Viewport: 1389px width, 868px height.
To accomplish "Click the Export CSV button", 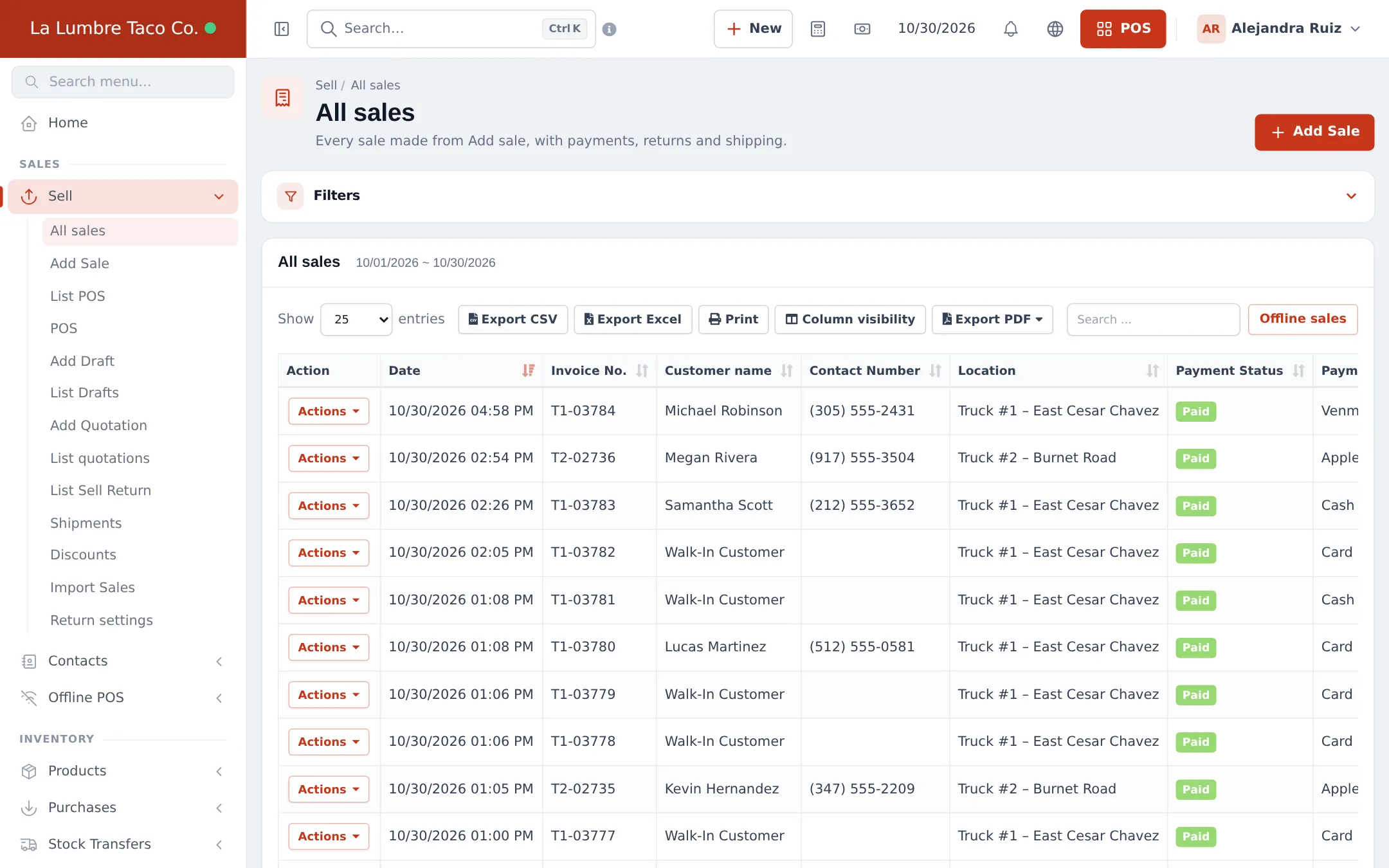I will 513,319.
